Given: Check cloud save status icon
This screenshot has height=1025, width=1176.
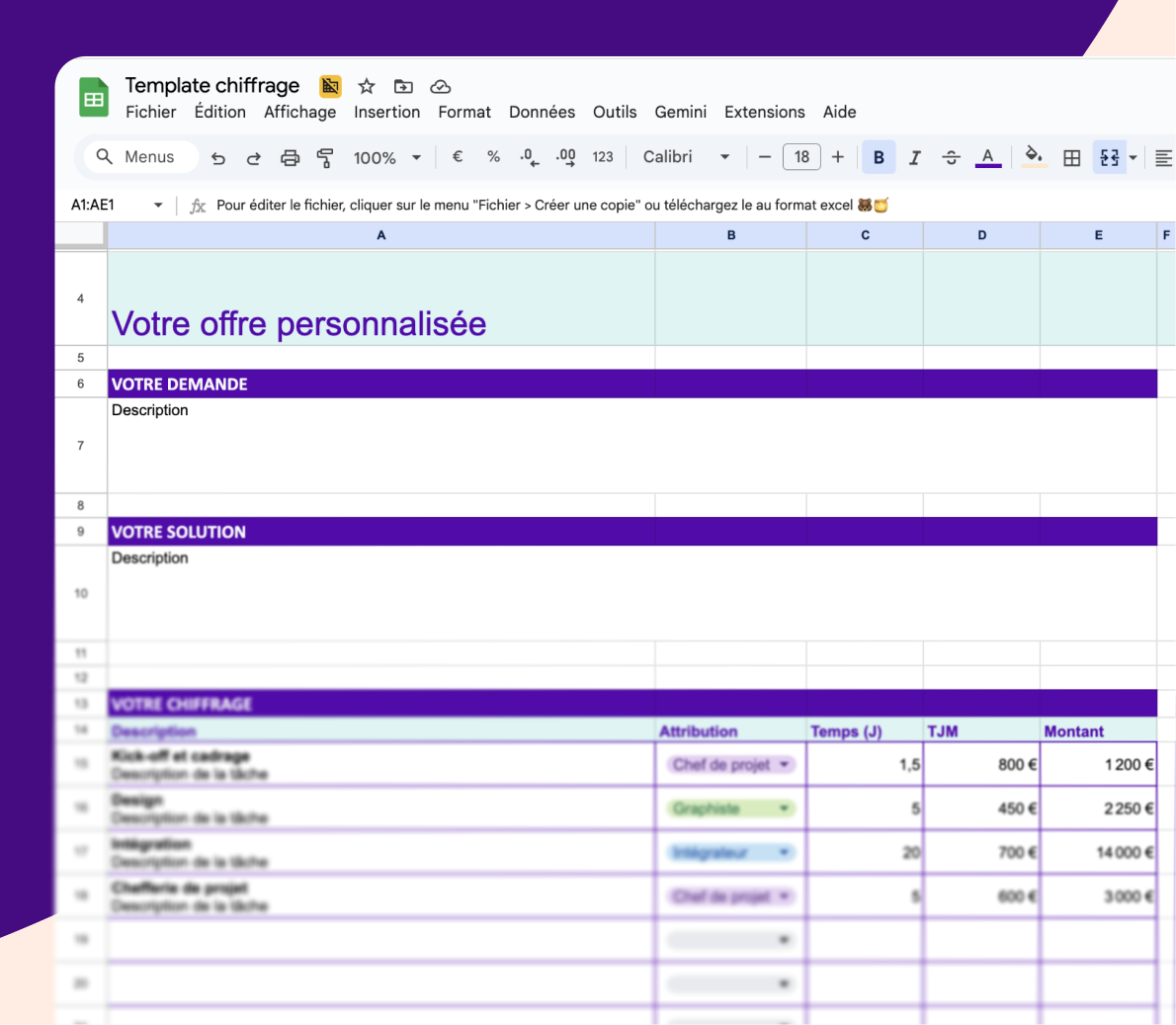Looking at the screenshot, I should pos(440,87).
